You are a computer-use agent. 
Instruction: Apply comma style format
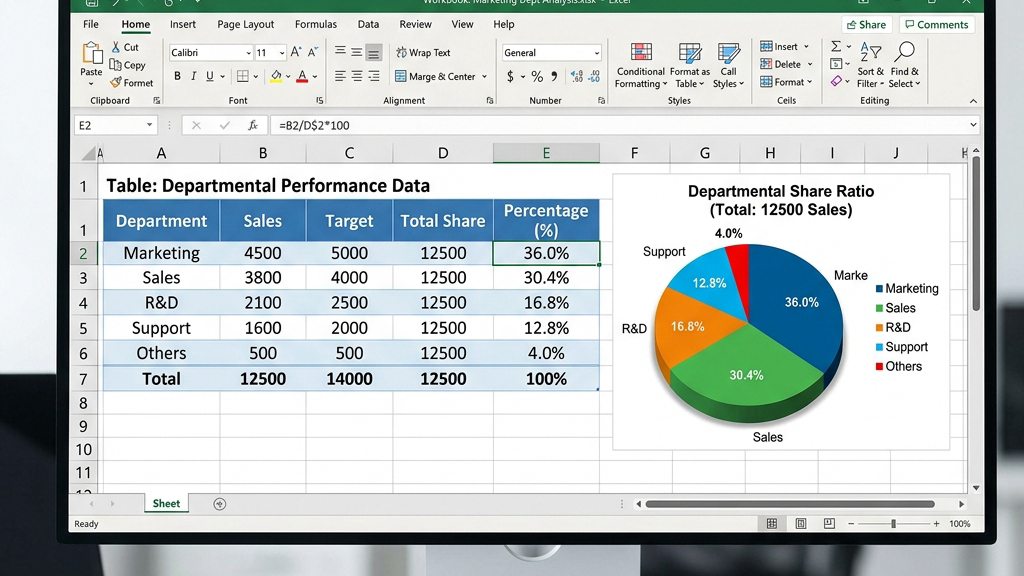[554, 76]
